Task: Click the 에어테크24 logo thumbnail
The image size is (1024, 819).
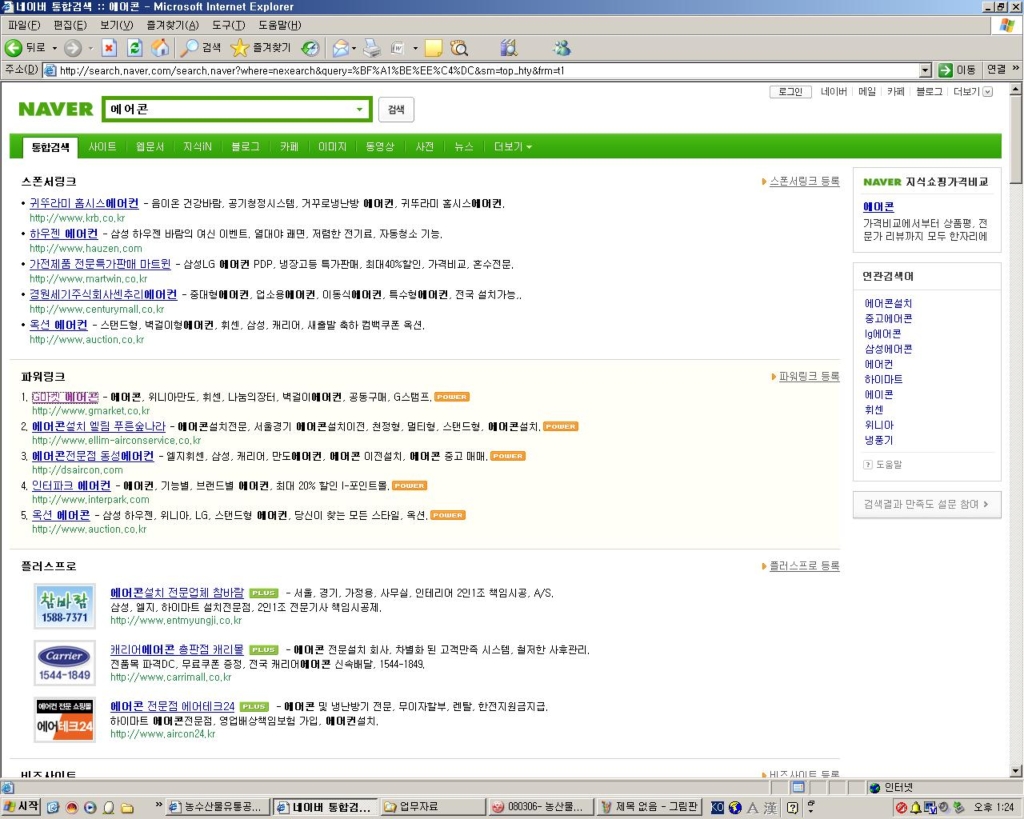Action: 65,720
